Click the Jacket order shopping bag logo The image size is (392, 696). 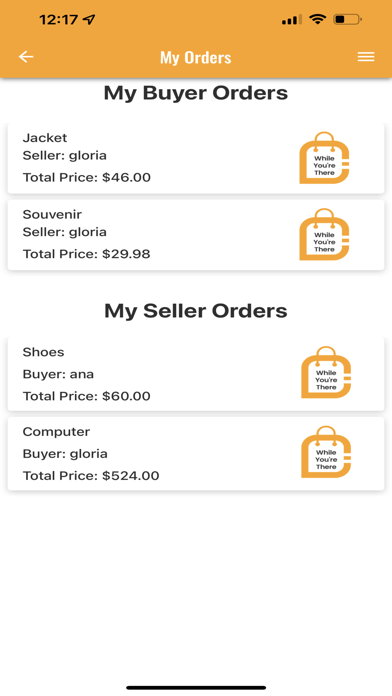325,158
